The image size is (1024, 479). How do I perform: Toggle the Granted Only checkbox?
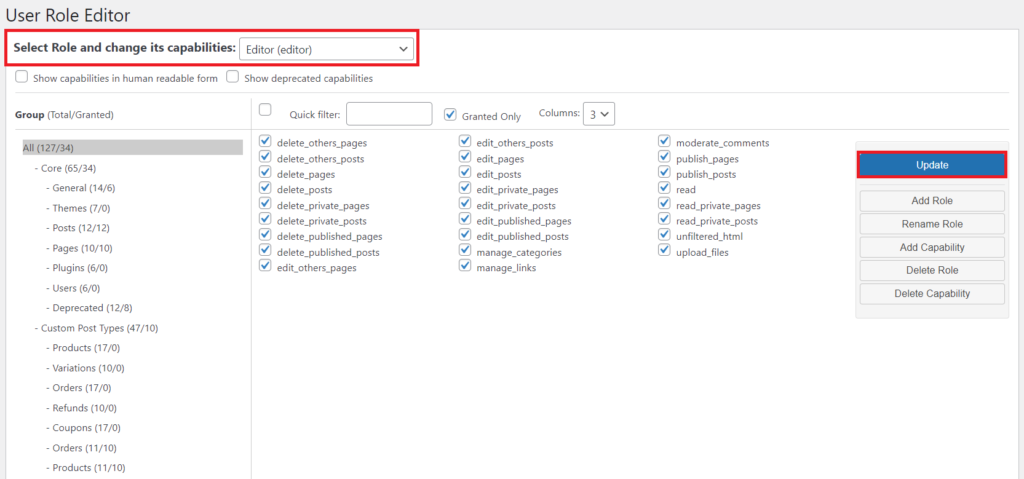tap(451, 114)
